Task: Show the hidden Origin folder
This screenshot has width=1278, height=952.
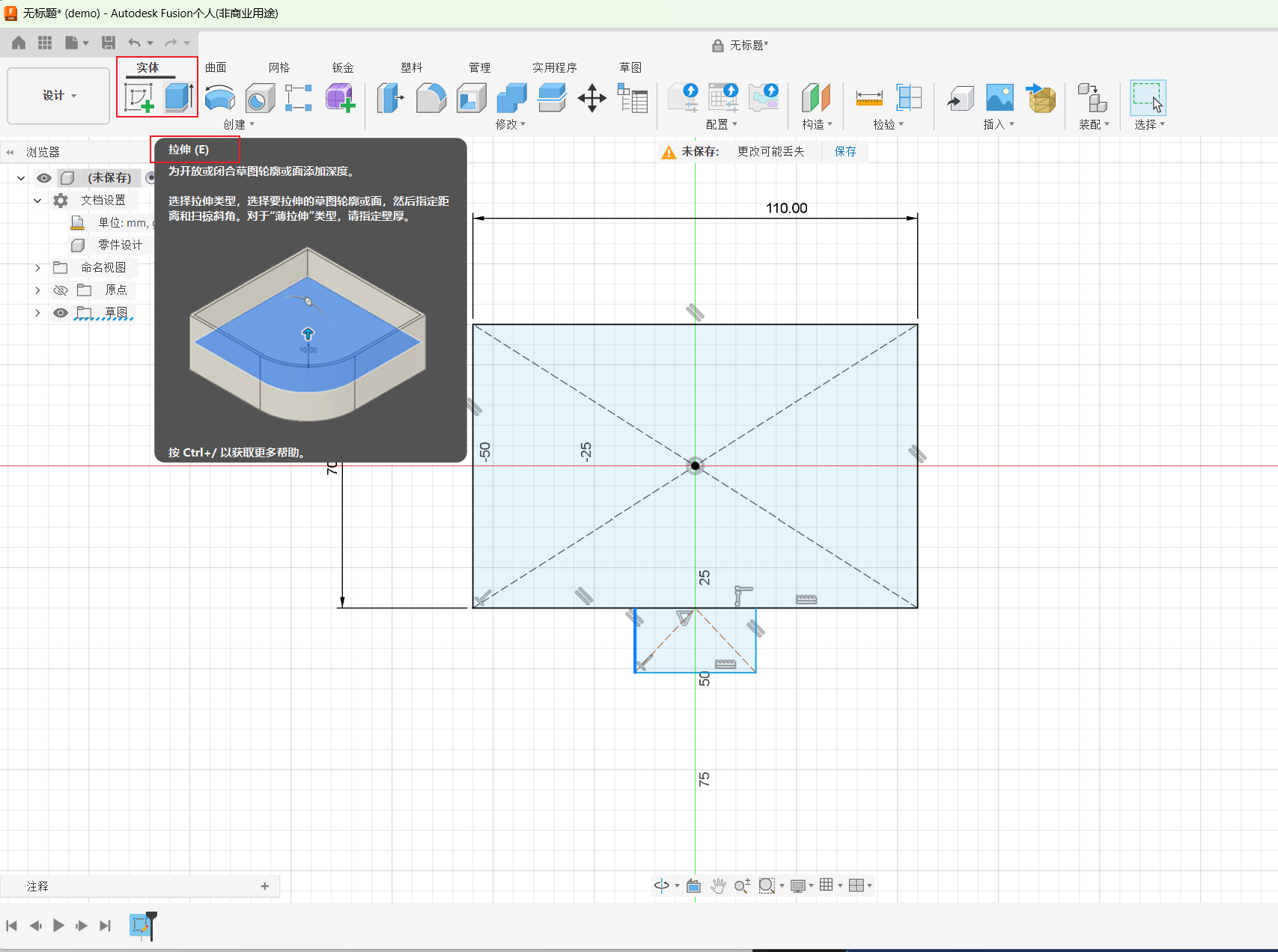Action: click(x=61, y=290)
